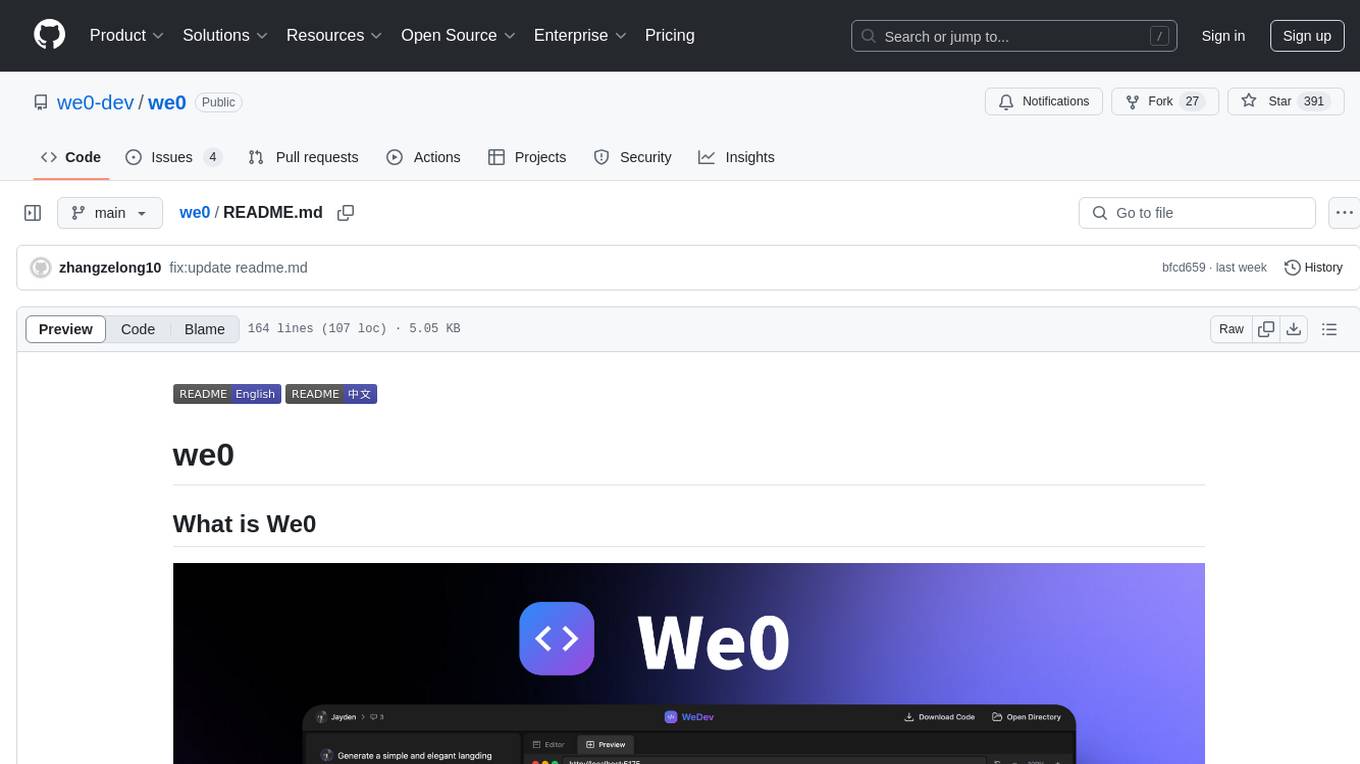Screen dimensions: 1360x764
Task: Expand the Resources menu
Action: [334, 35]
